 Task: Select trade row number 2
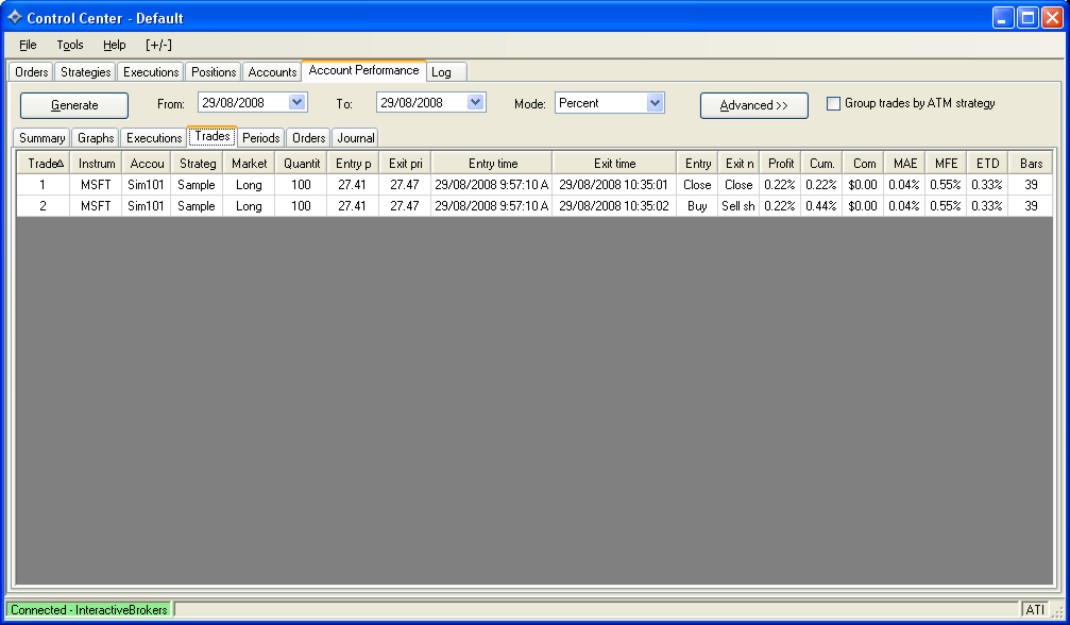tap(534, 206)
